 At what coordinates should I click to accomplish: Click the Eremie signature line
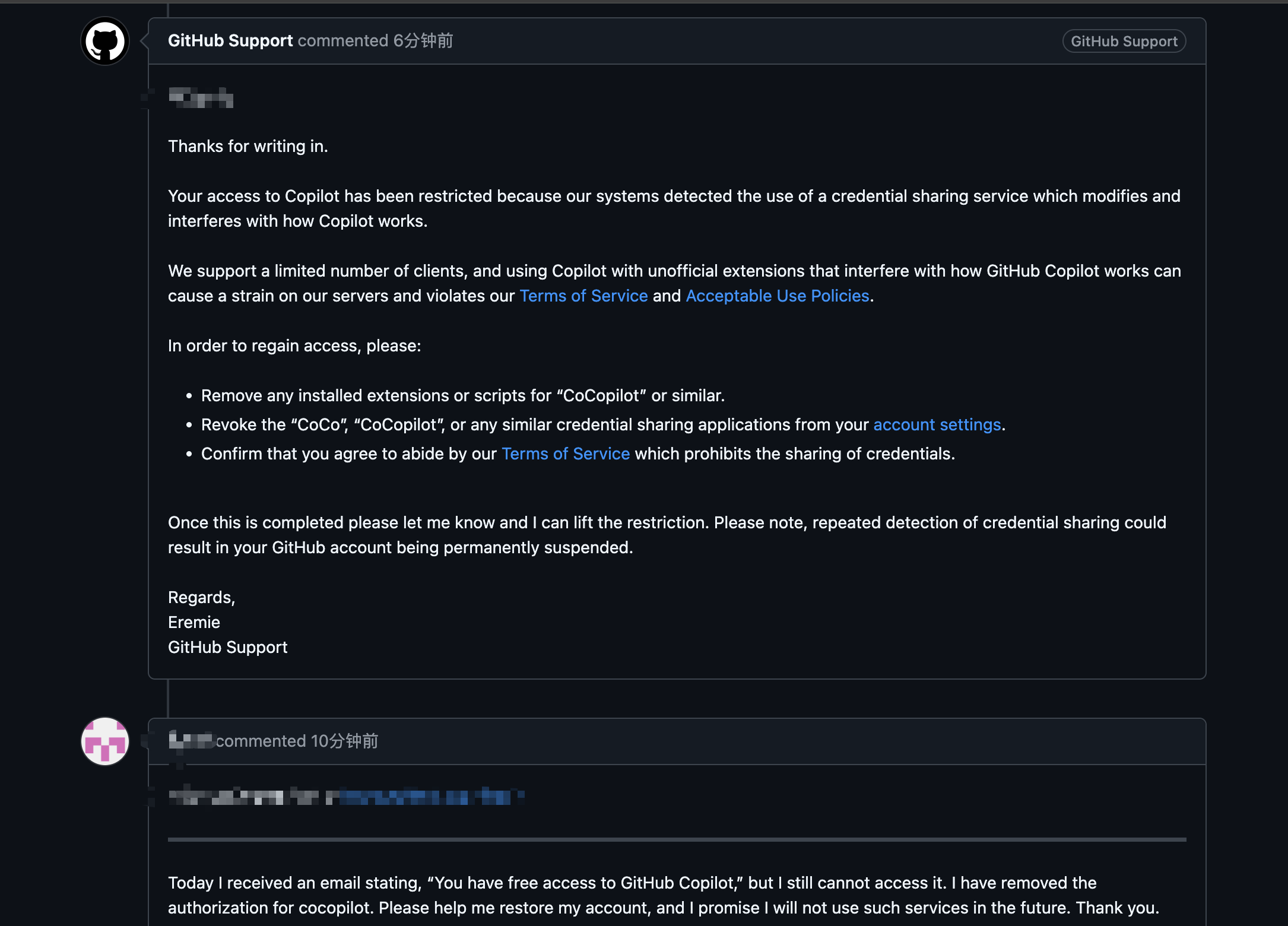coord(194,622)
